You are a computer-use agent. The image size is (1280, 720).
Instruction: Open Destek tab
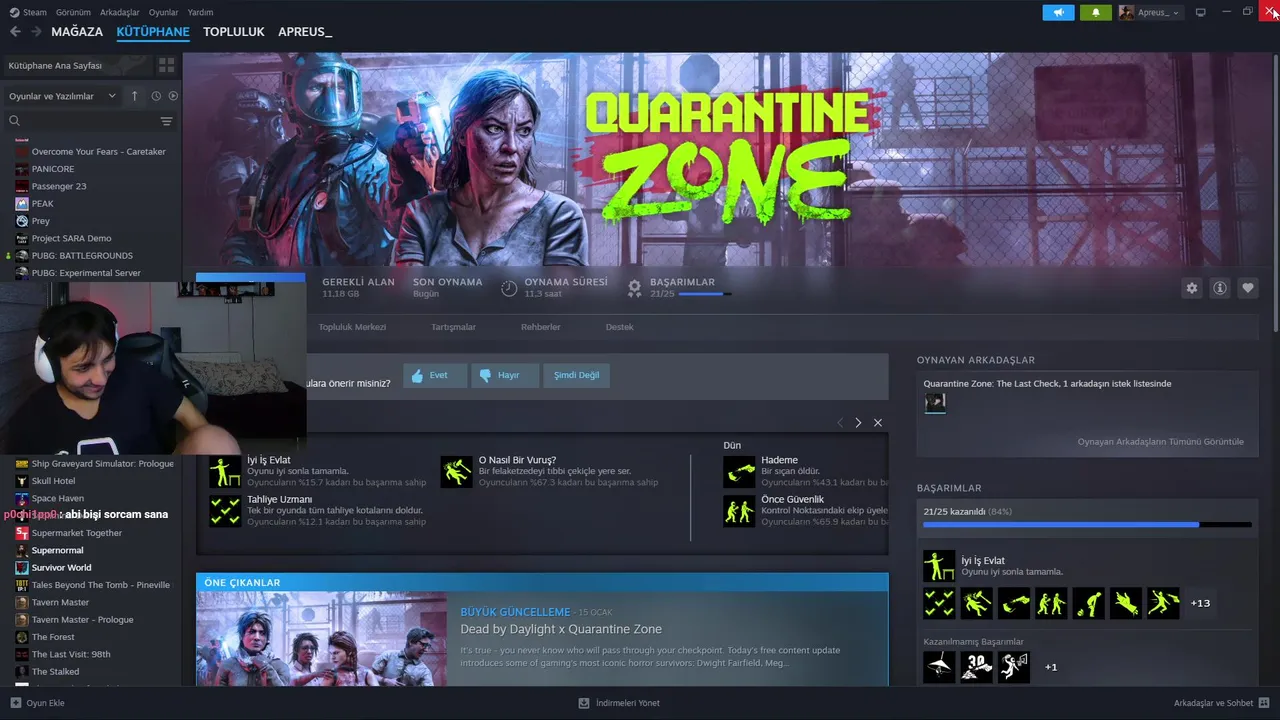(619, 327)
